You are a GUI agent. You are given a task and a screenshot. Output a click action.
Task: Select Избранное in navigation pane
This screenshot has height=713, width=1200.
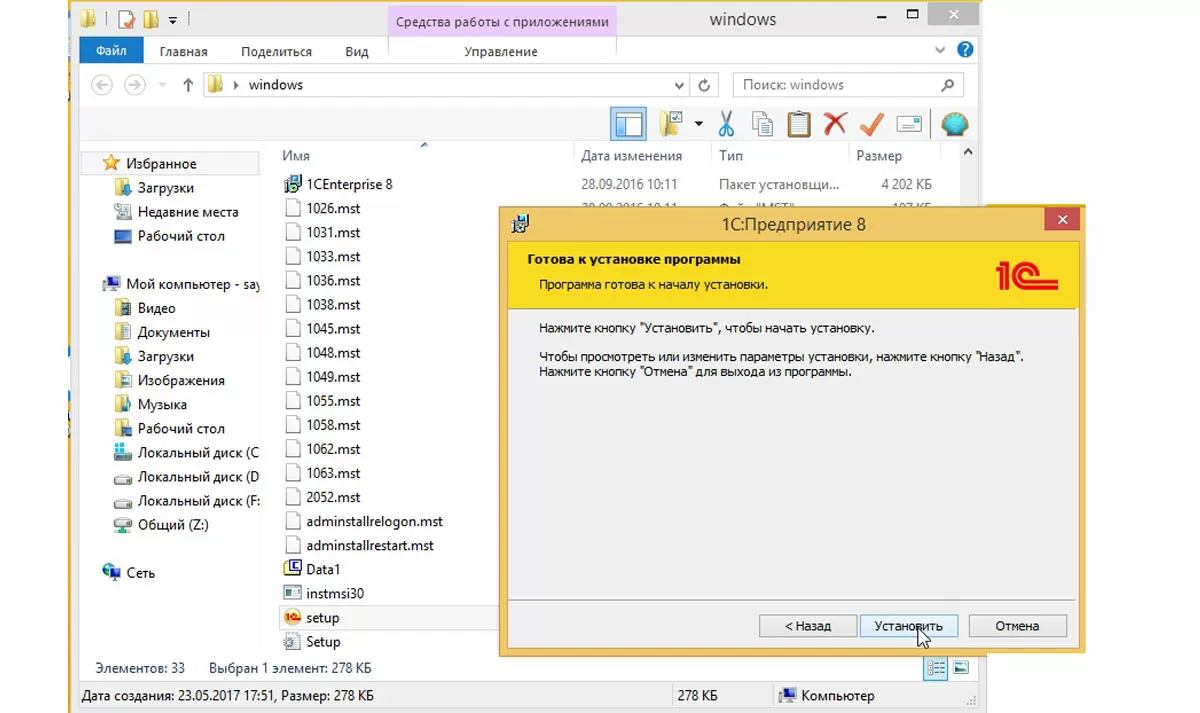[x=161, y=163]
